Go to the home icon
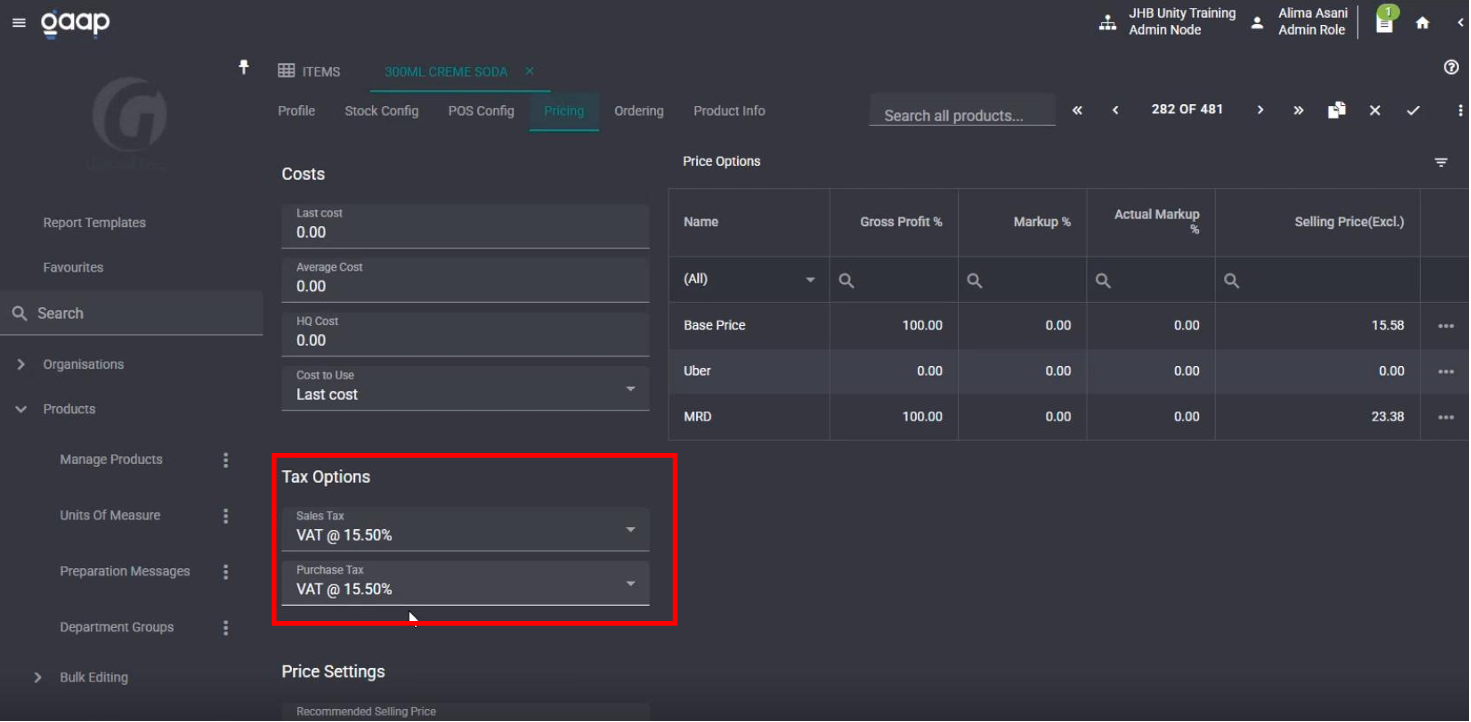 [1422, 23]
